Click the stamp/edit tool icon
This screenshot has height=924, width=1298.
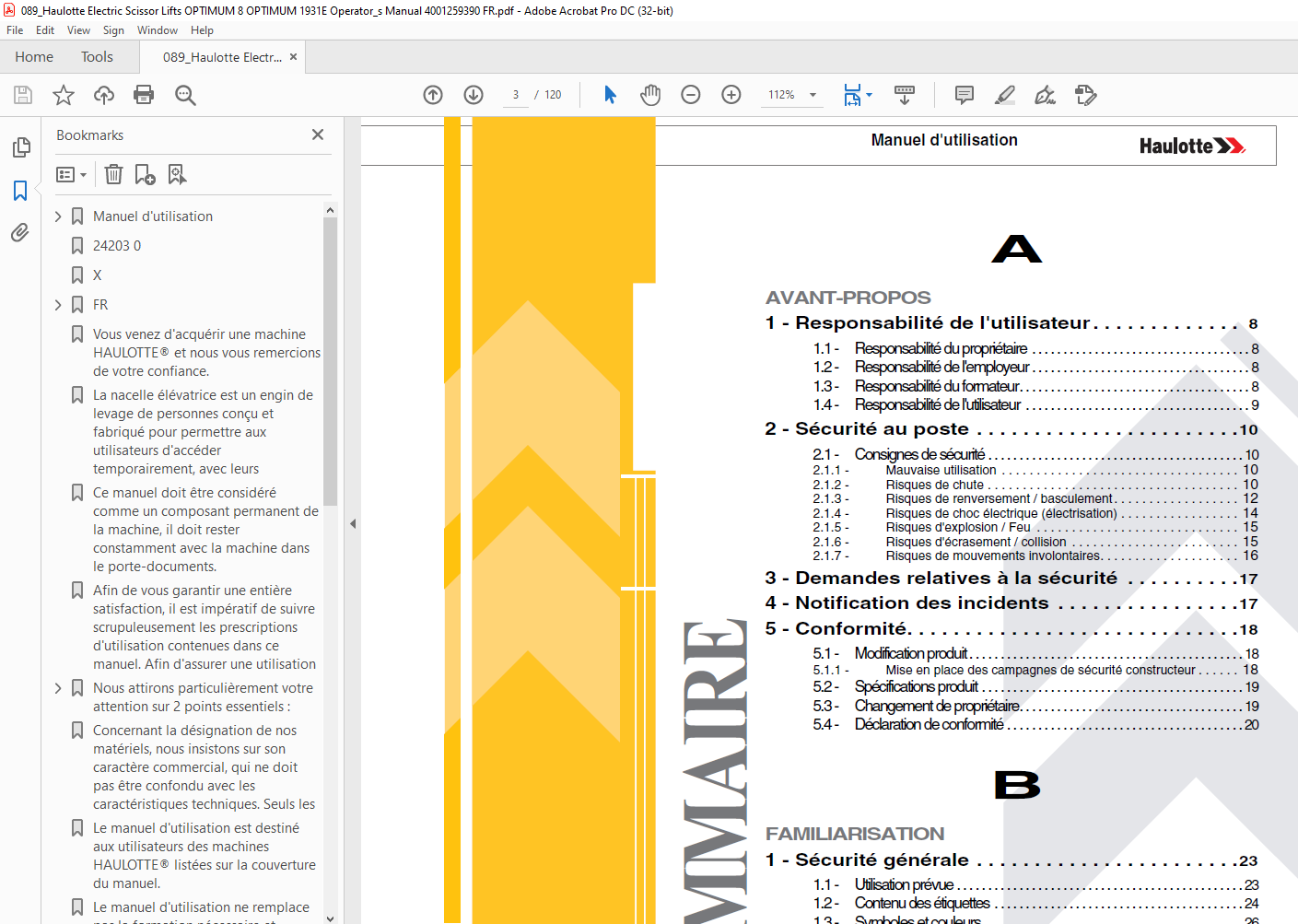[1085, 95]
